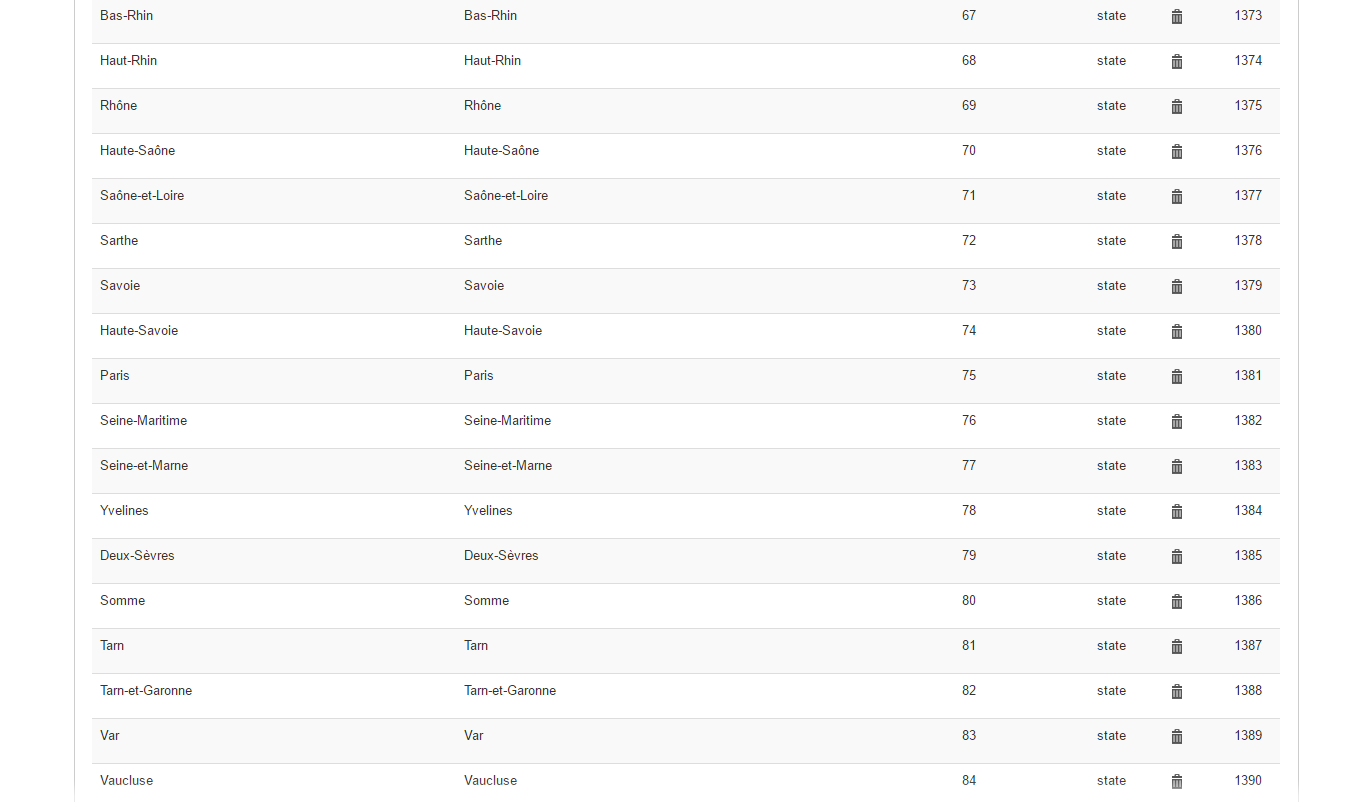Delete the Tarn-et-Garonne entry
The height and width of the screenshot is (802, 1353).
coord(1177,692)
